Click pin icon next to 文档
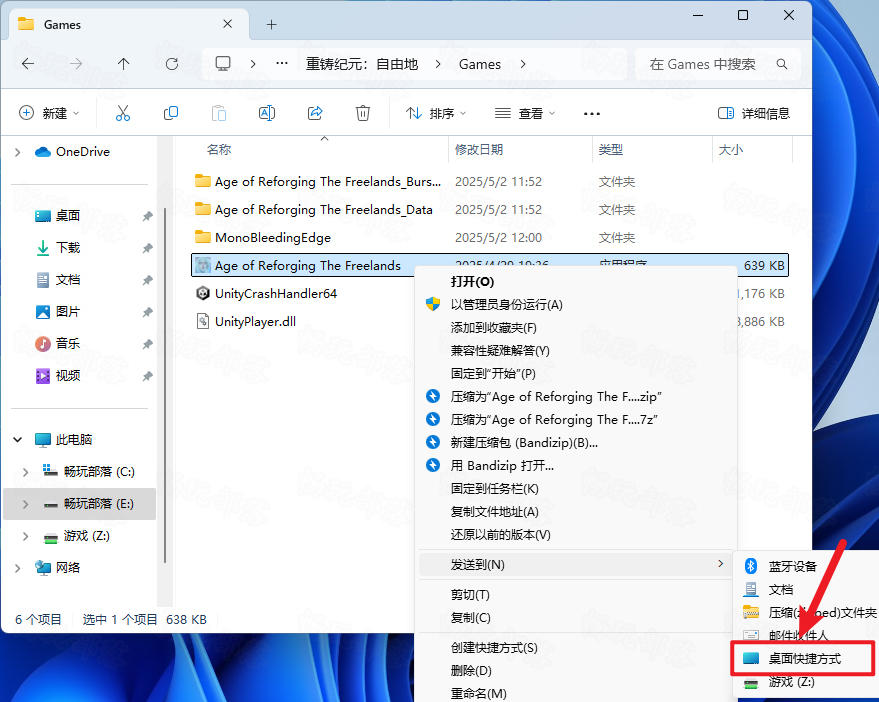879x702 pixels. click(x=147, y=280)
